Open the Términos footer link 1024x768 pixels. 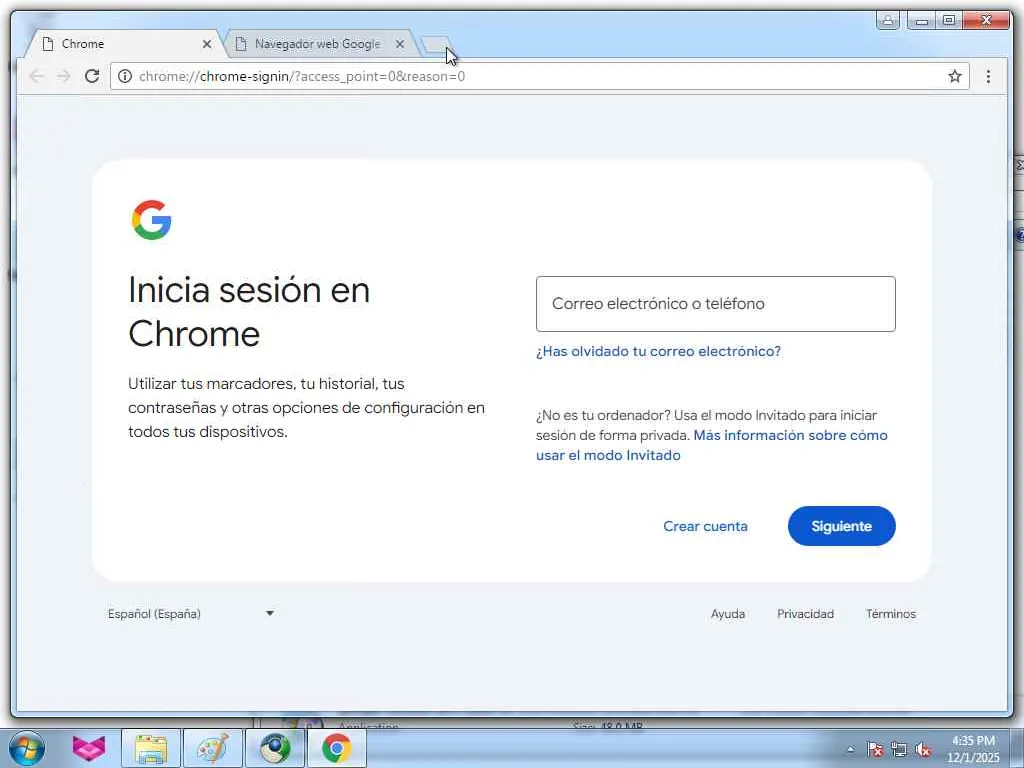click(x=891, y=614)
